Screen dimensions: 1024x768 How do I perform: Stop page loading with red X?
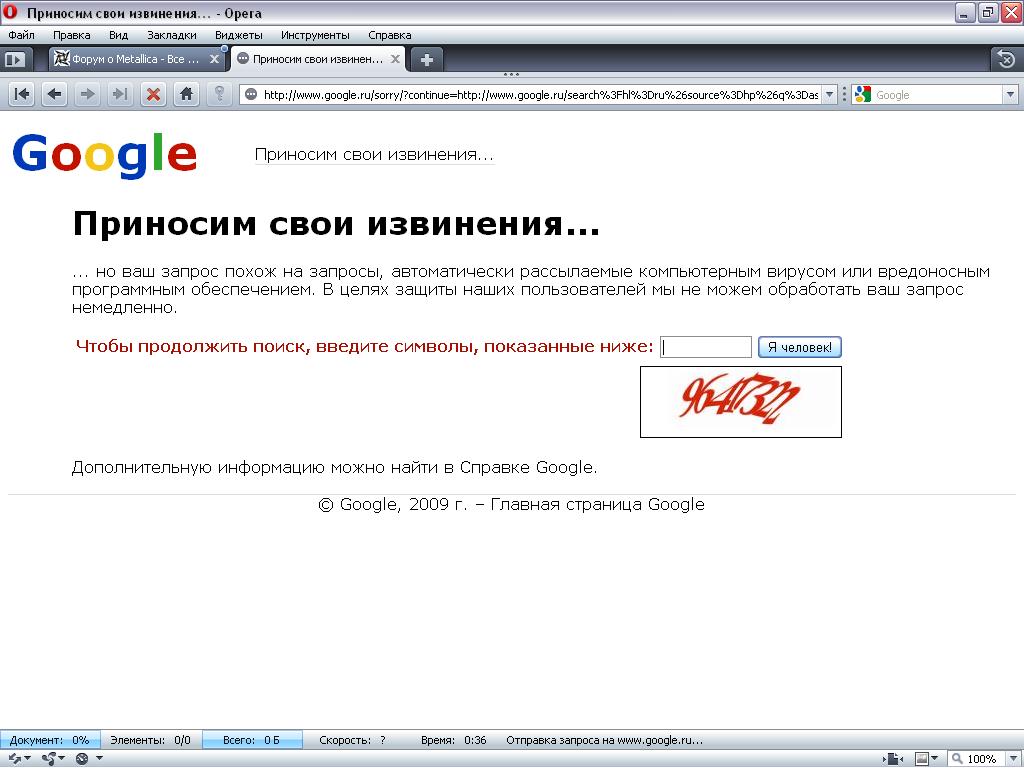(x=153, y=94)
